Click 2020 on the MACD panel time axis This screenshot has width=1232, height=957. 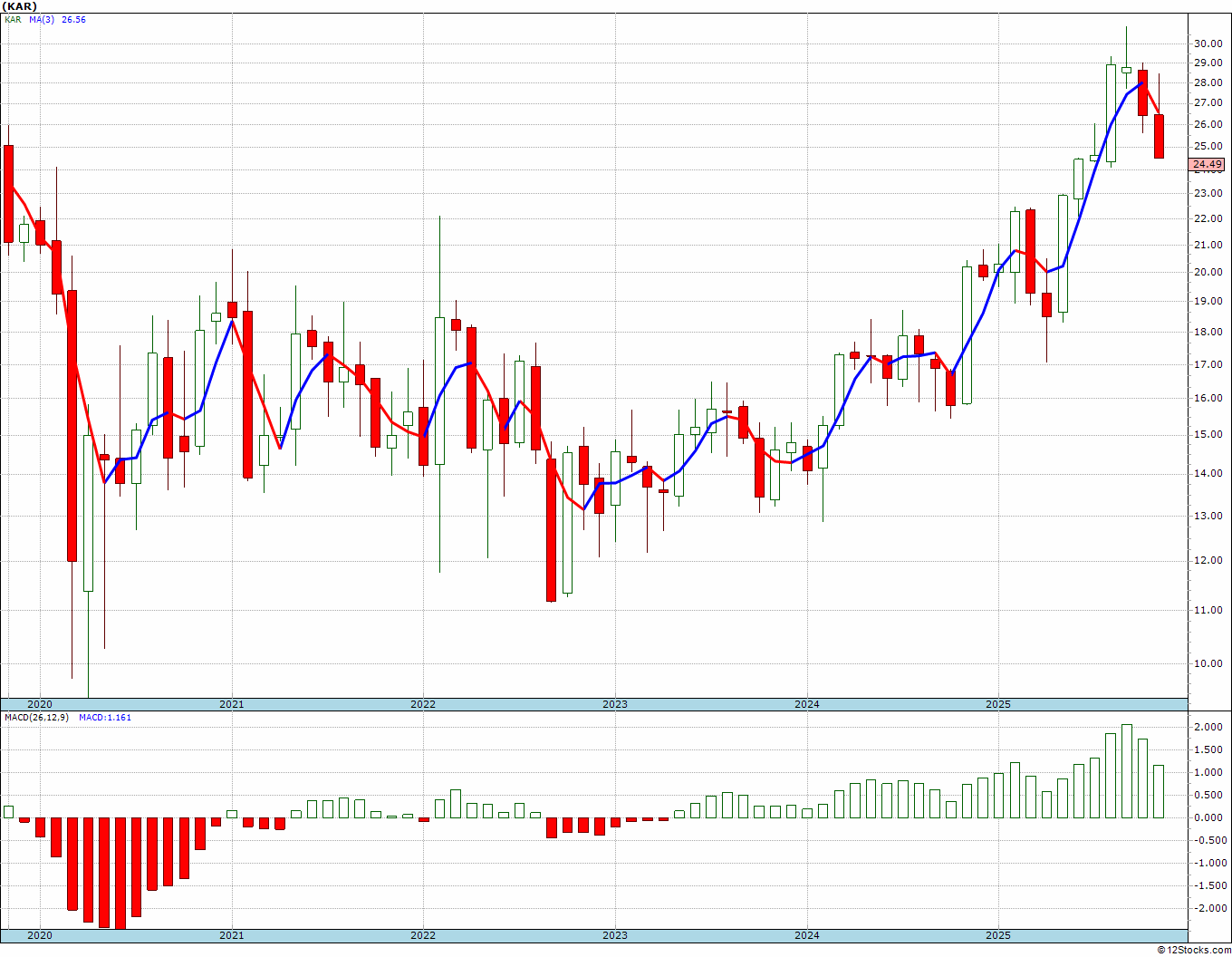tap(40, 935)
